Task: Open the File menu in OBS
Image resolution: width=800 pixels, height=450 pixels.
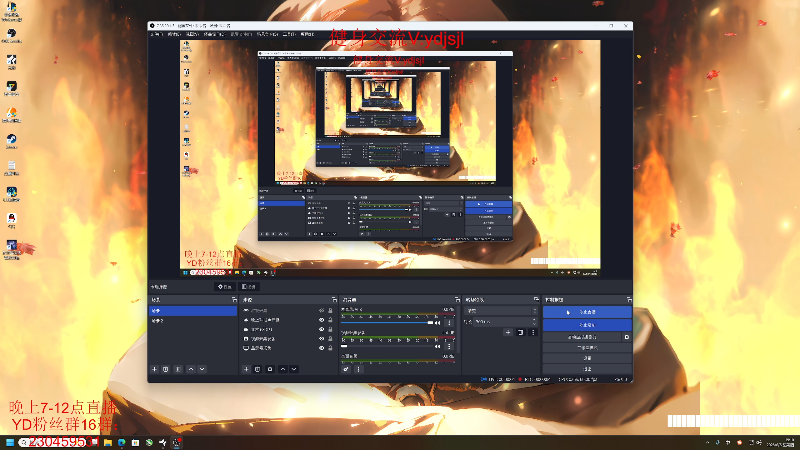Action: pyautogui.click(x=157, y=34)
